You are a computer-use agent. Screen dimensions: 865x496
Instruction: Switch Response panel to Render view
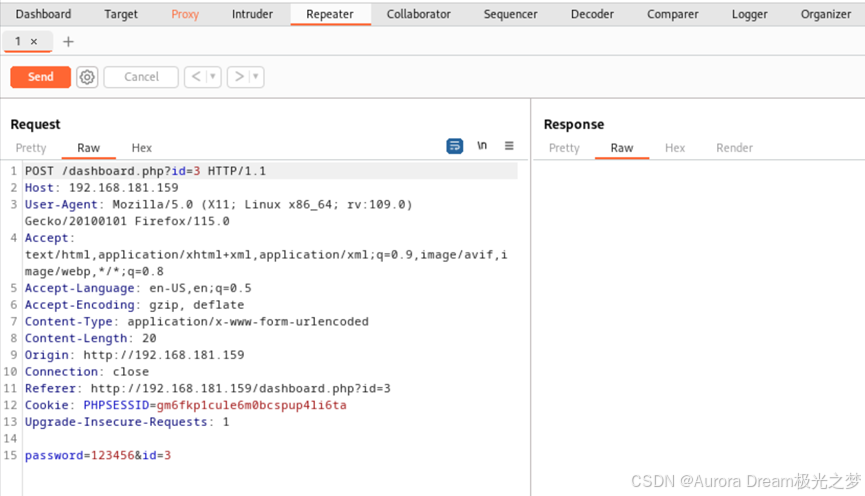pos(734,148)
